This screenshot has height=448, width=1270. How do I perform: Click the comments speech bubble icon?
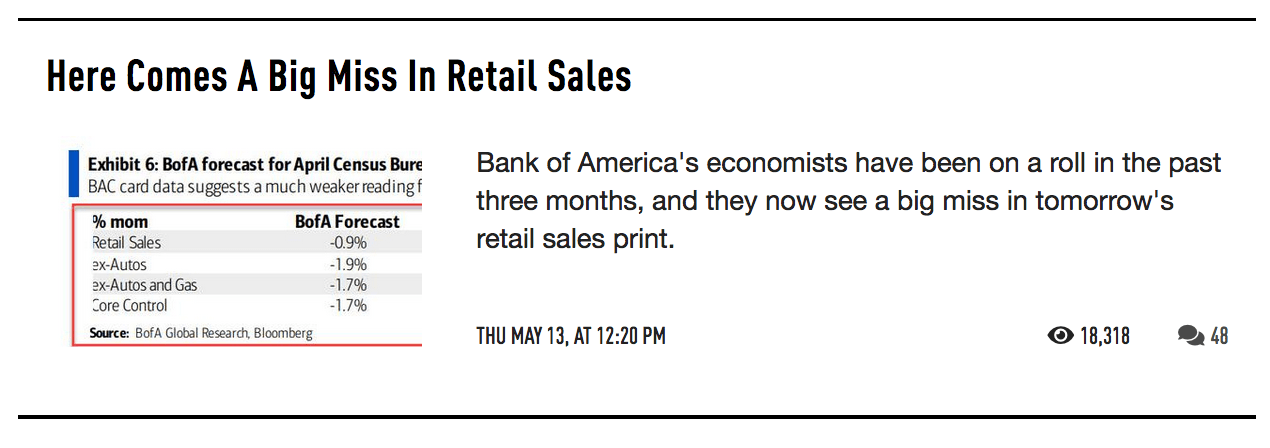point(1190,336)
